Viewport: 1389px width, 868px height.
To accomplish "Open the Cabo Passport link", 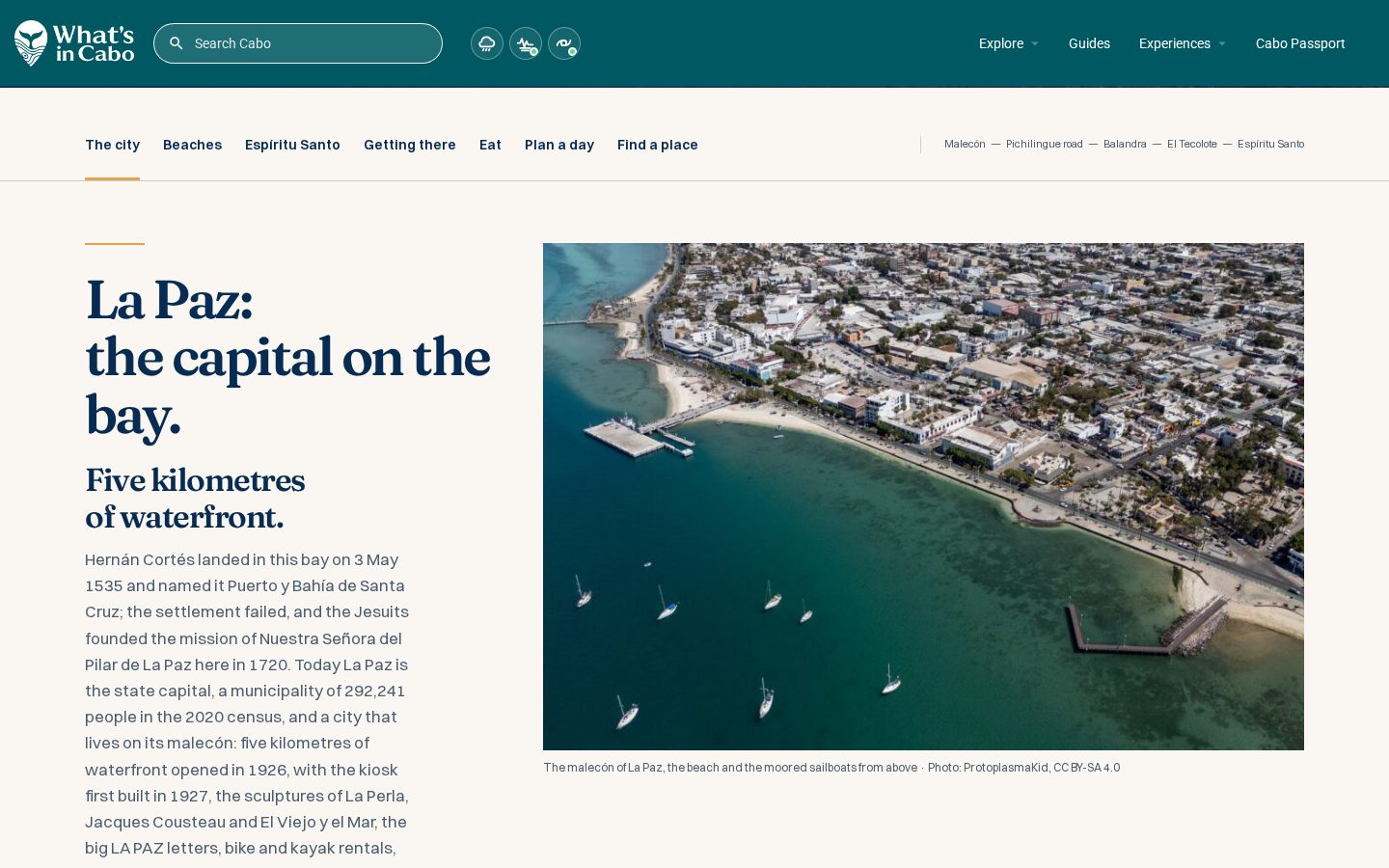I will click(1300, 43).
